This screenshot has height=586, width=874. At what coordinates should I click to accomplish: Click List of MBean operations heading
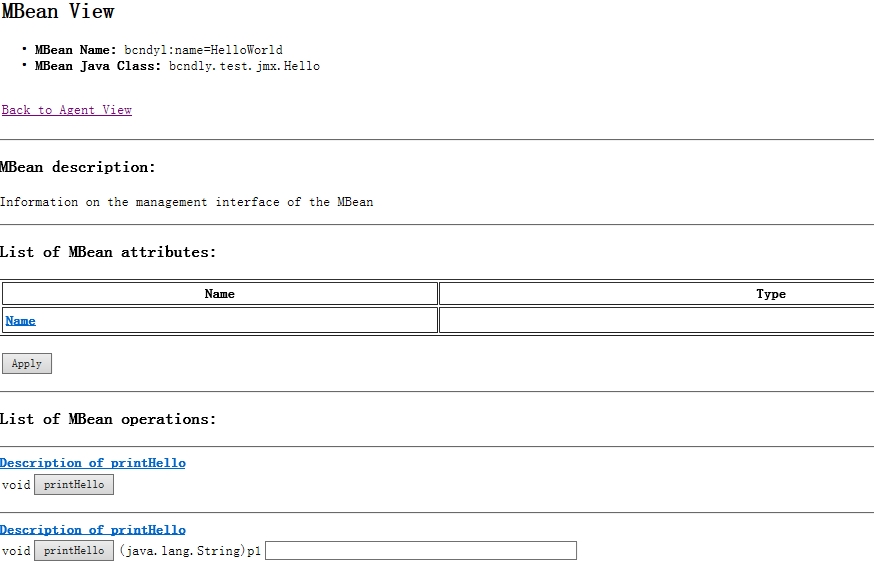coord(108,419)
